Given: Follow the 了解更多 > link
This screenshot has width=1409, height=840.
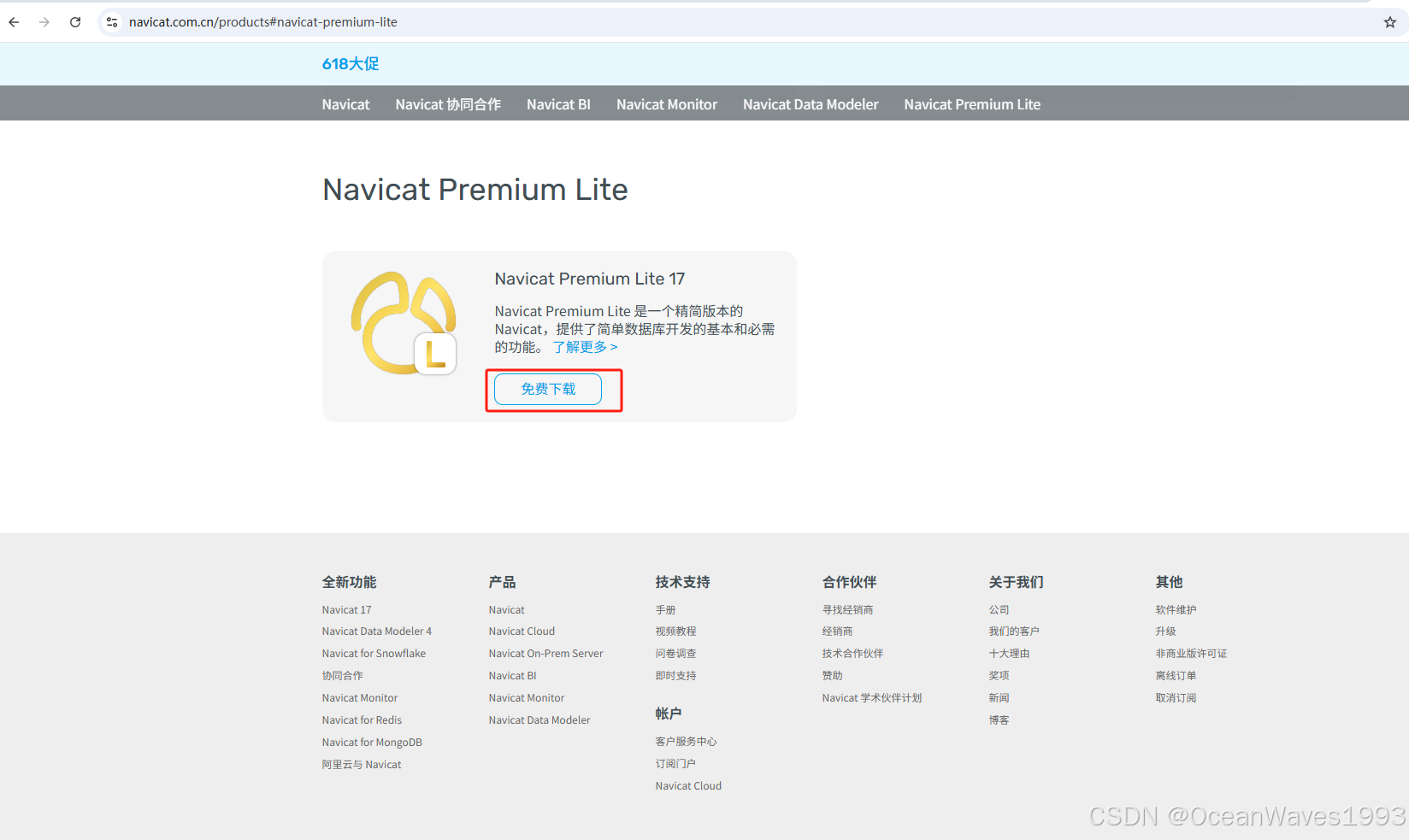Looking at the screenshot, I should (x=586, y=347).
